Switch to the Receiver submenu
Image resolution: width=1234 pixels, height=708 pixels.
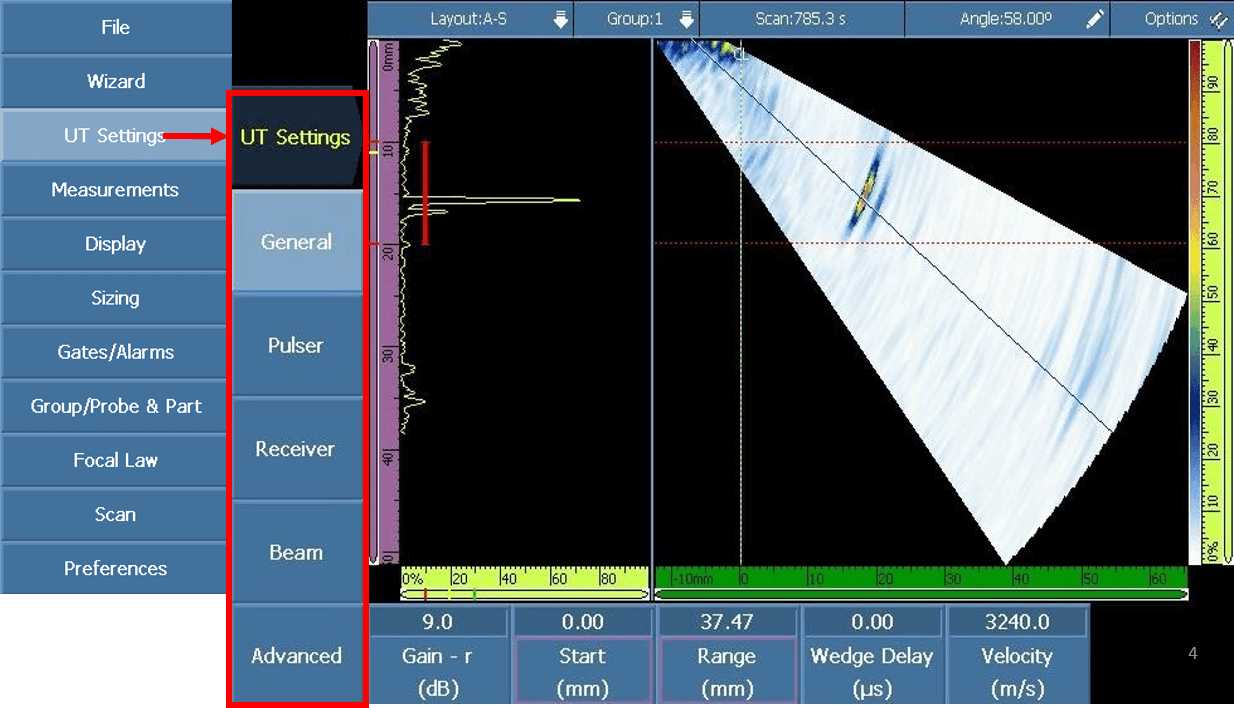(x=296, y=449)
